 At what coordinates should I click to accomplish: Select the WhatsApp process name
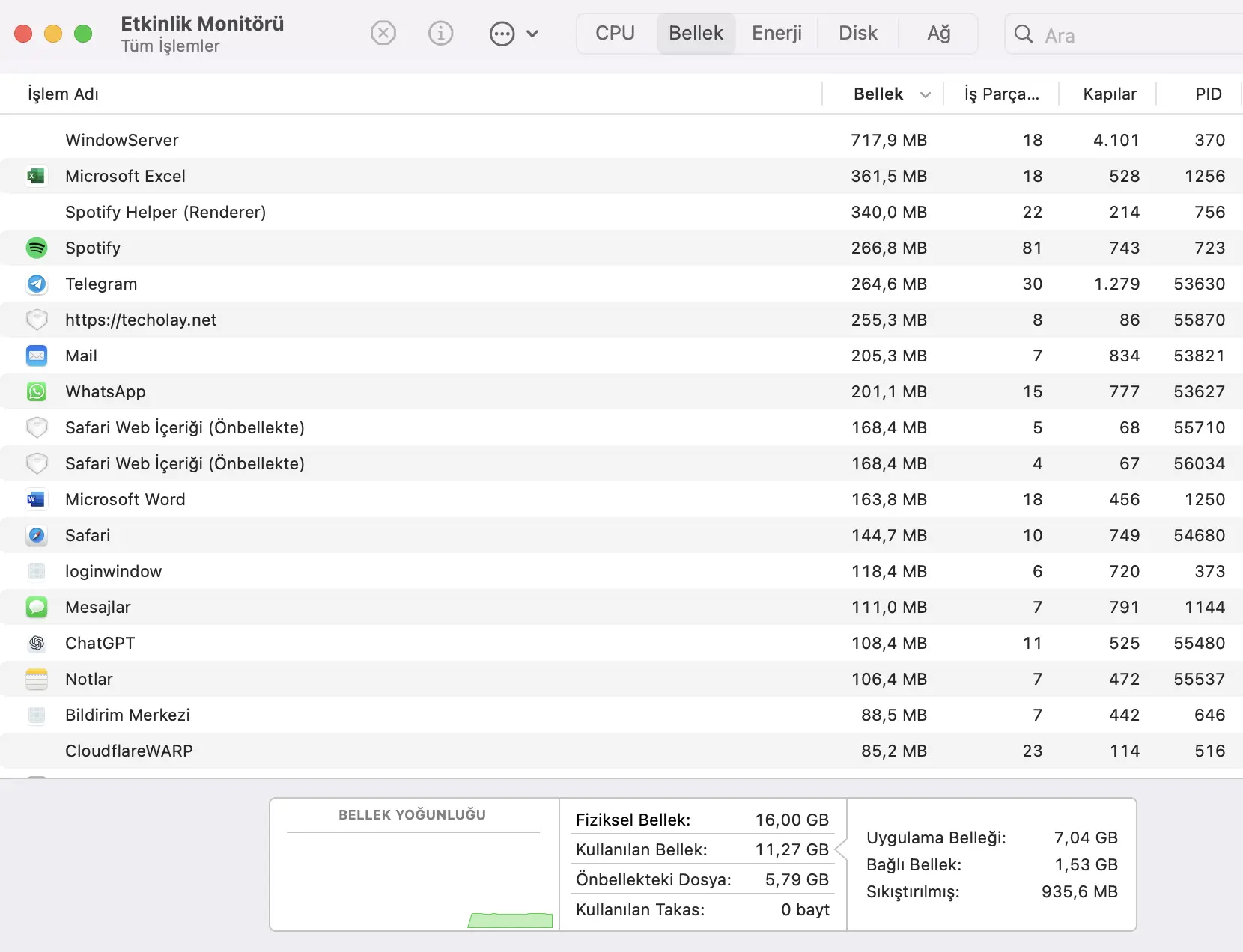tap(106, 391)
